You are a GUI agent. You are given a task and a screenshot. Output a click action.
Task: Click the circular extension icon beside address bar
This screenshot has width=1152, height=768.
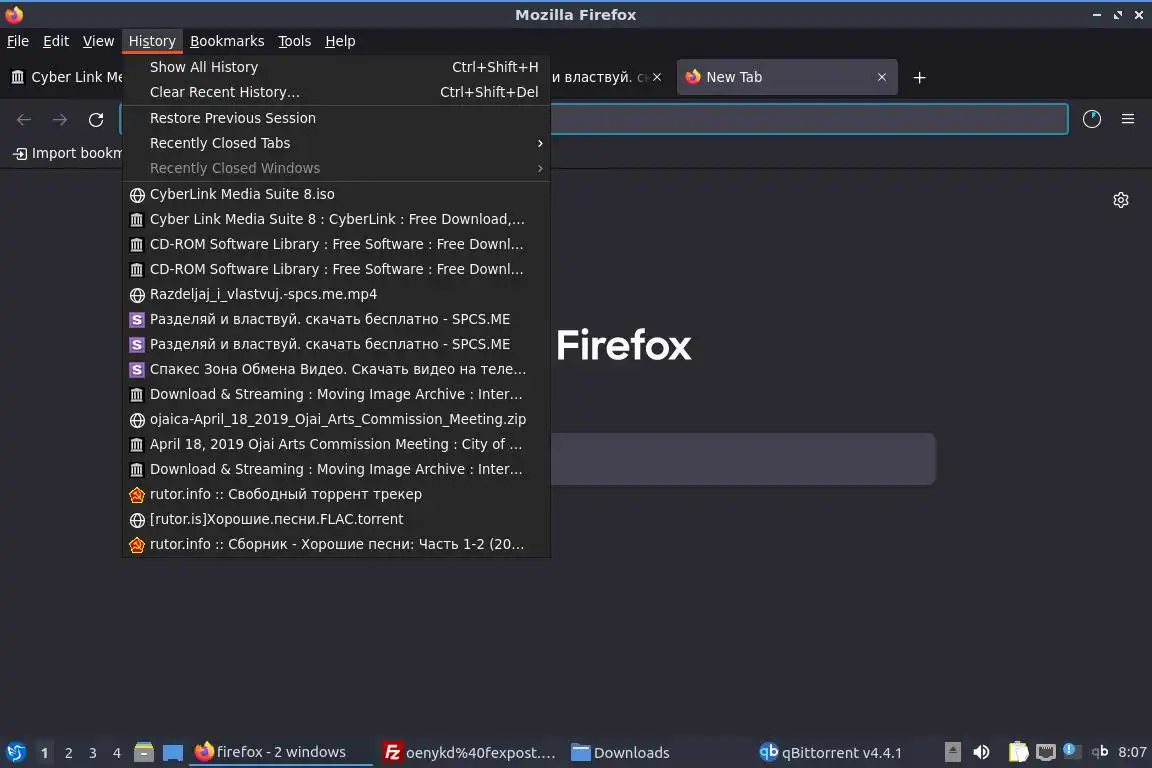pyautogui.click(x=1092, y=119)
